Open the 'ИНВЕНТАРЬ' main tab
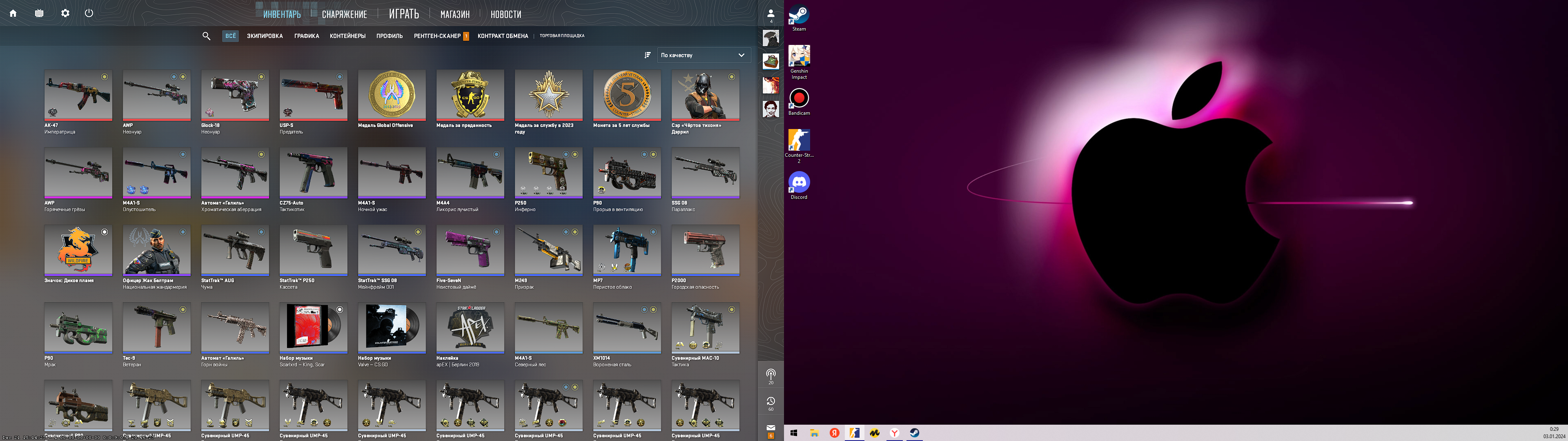The image size is (1568, 441). 282,14
